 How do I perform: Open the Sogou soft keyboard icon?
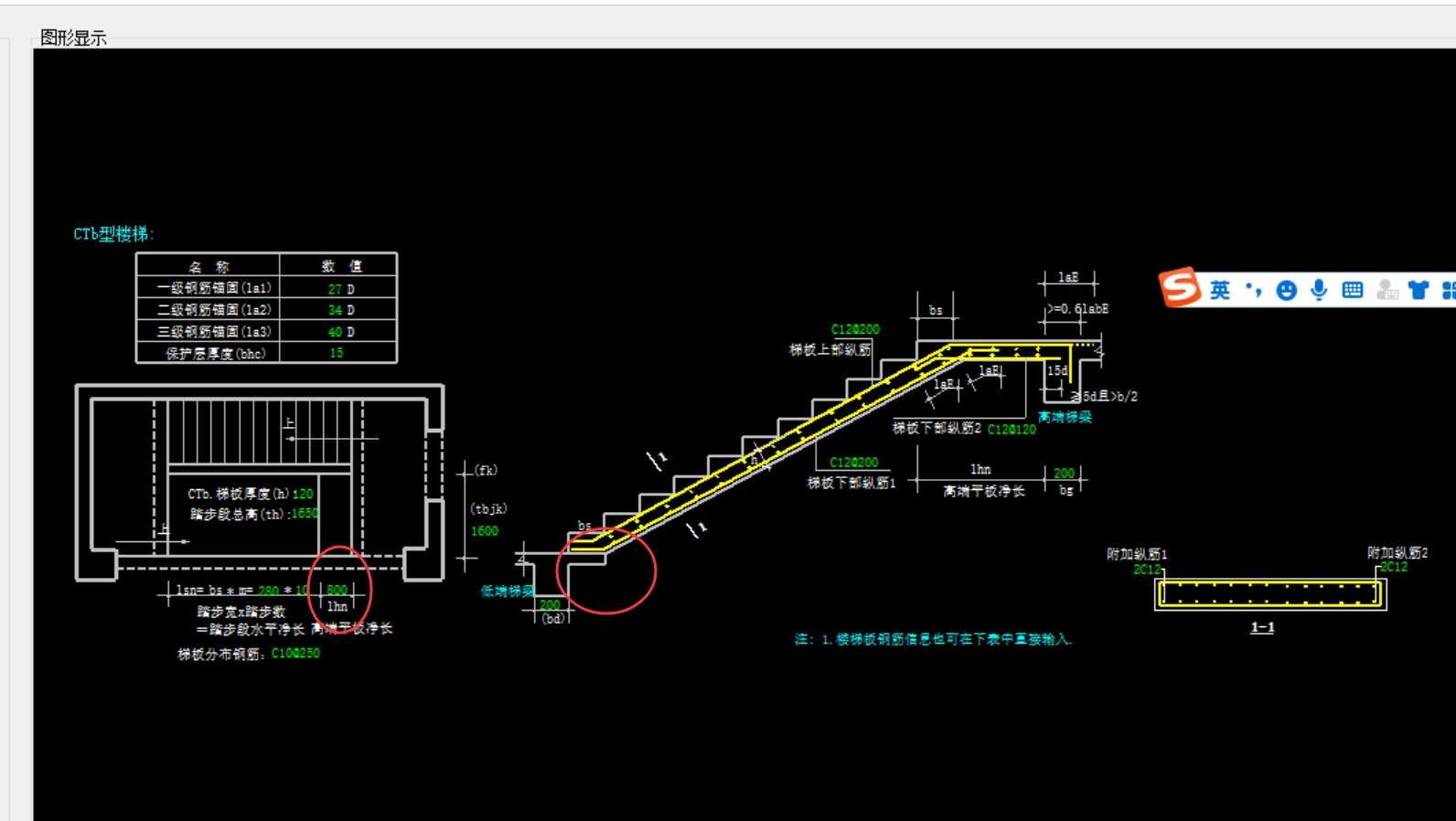(x=1353, y=291)
